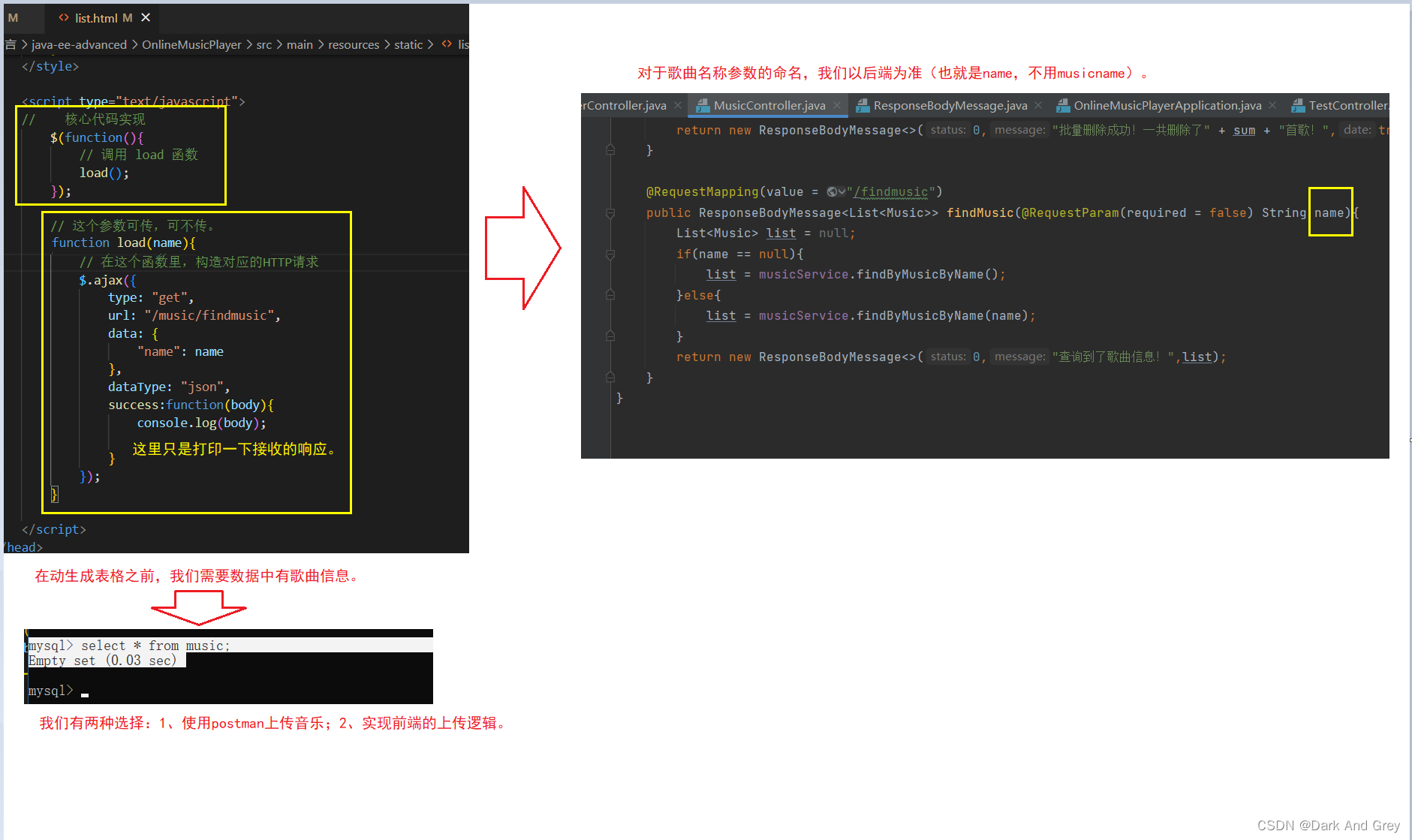Select the list.html tab in VS Code
This screenshot has width=1412, height=840.
pos(102,17)
